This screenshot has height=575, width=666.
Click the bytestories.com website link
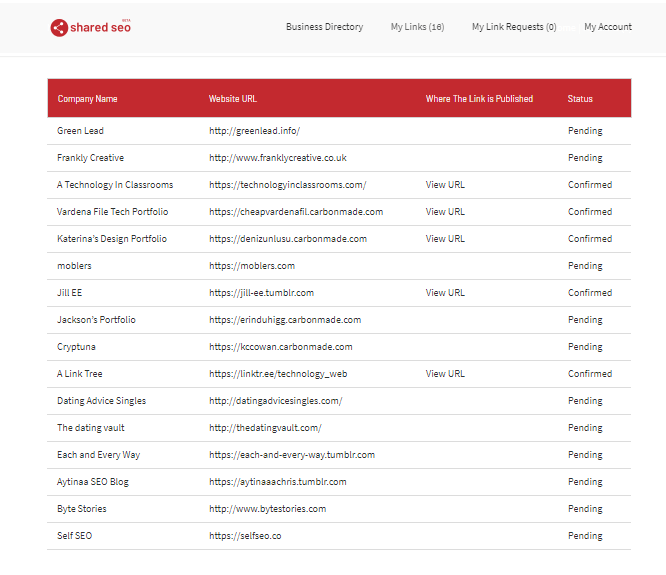tap(267, 509)
